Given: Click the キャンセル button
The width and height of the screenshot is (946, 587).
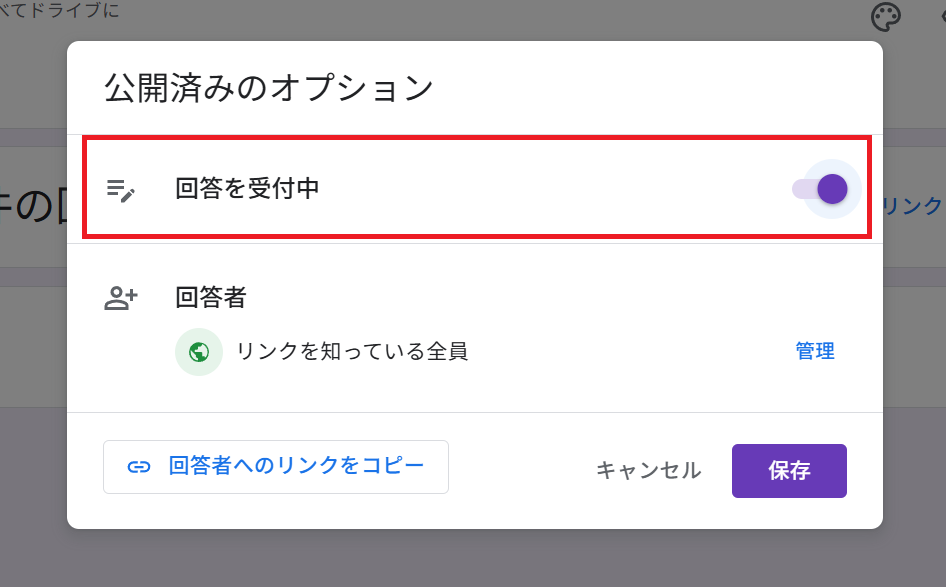Looking at the screenshot, I should click(649, 471).
